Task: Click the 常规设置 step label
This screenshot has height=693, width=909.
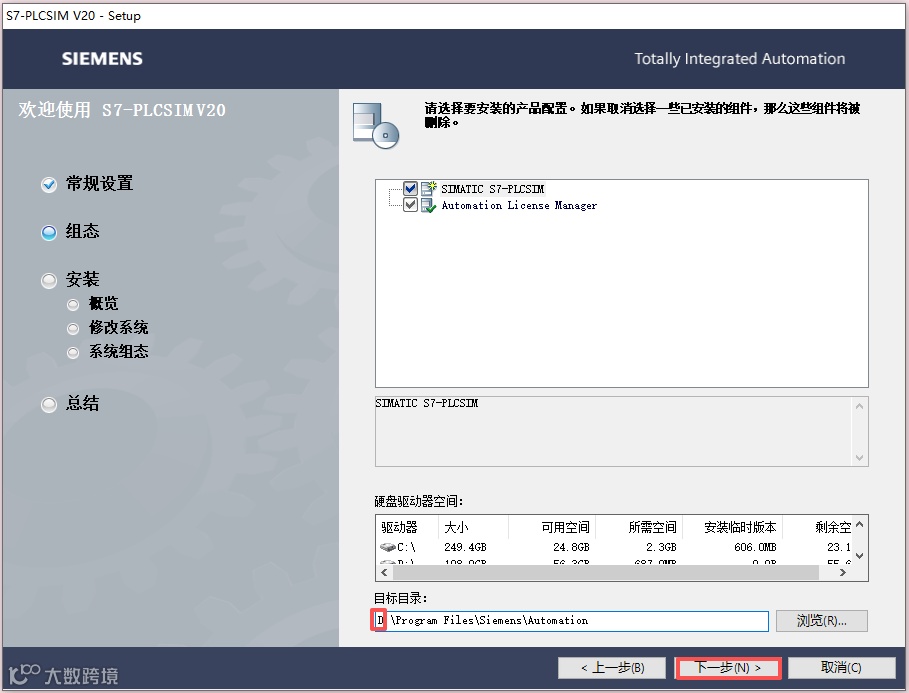Action: [100, 183]
